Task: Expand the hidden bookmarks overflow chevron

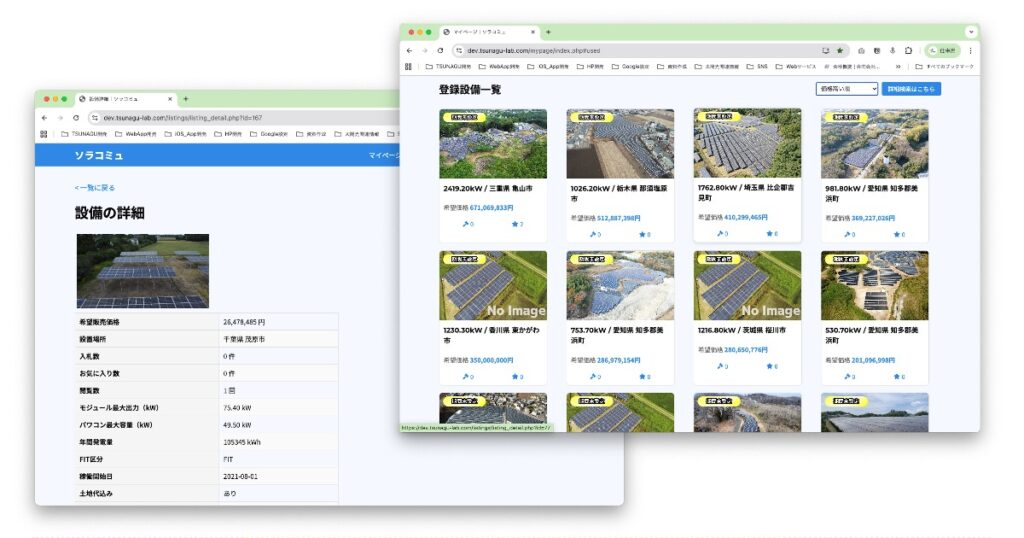Action: pyautogui.click(x=898, y=66)
